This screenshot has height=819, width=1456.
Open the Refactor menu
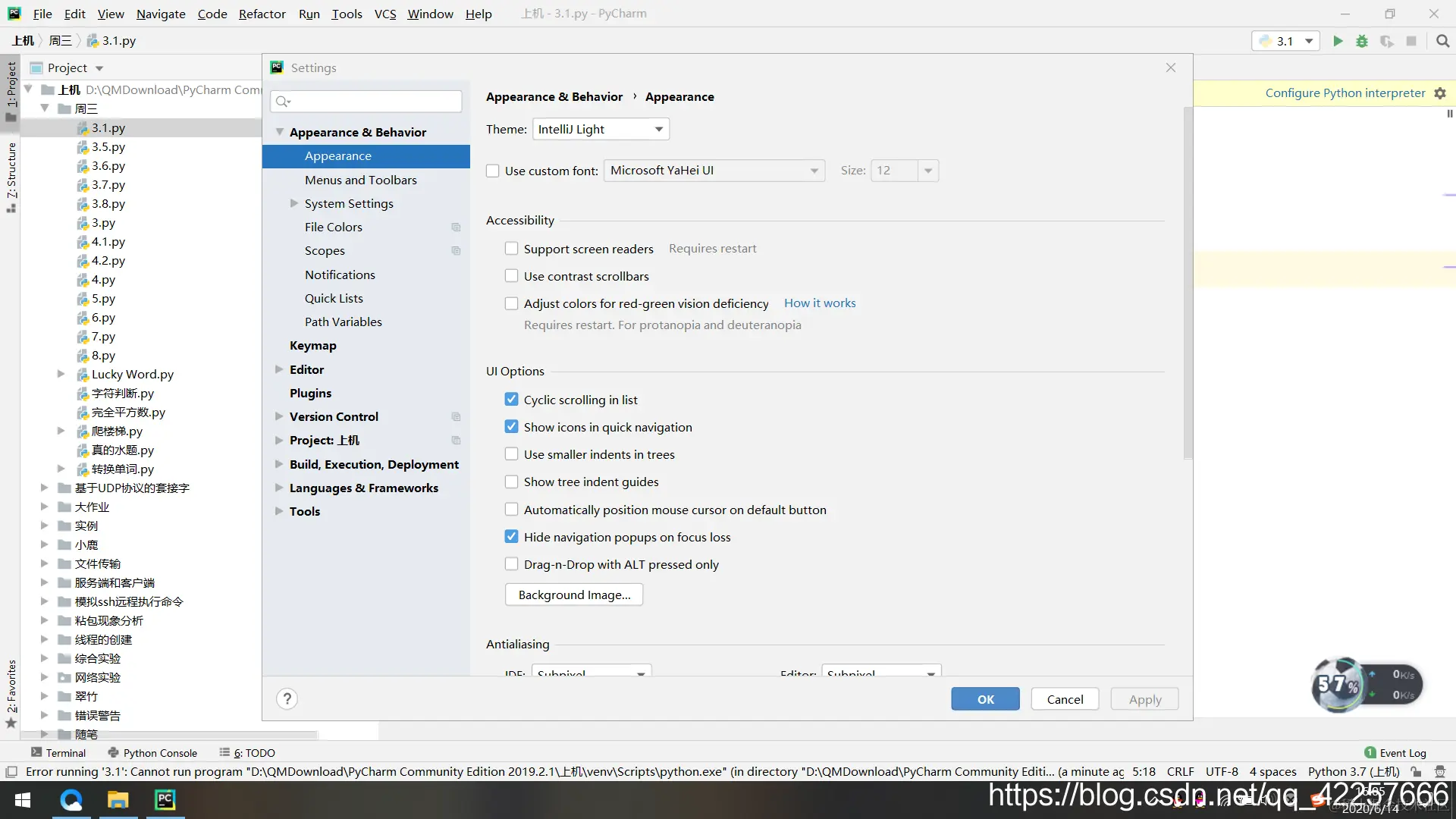[x=262, y=14]
